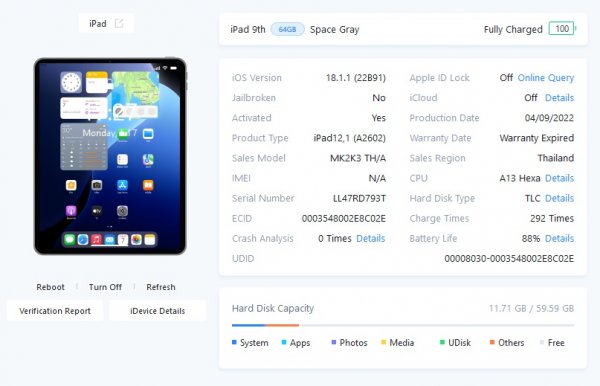Screen dimensions: 600x386
Task: Refresh the device information
Action: (x=161, y=287)
